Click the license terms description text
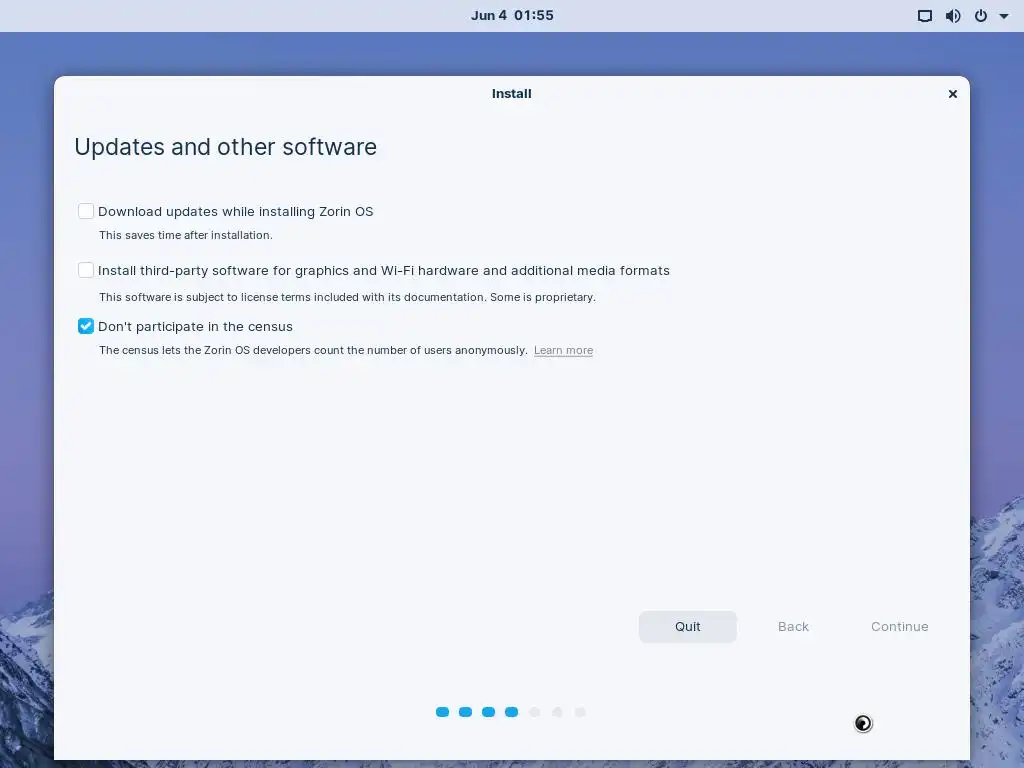 click(x=347, y=297)
